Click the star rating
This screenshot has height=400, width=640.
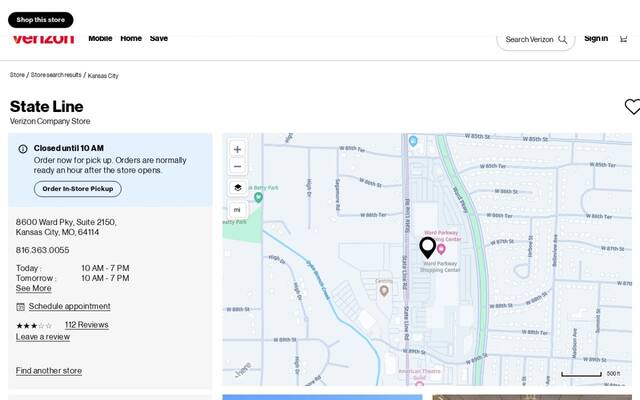click(34, 326)
